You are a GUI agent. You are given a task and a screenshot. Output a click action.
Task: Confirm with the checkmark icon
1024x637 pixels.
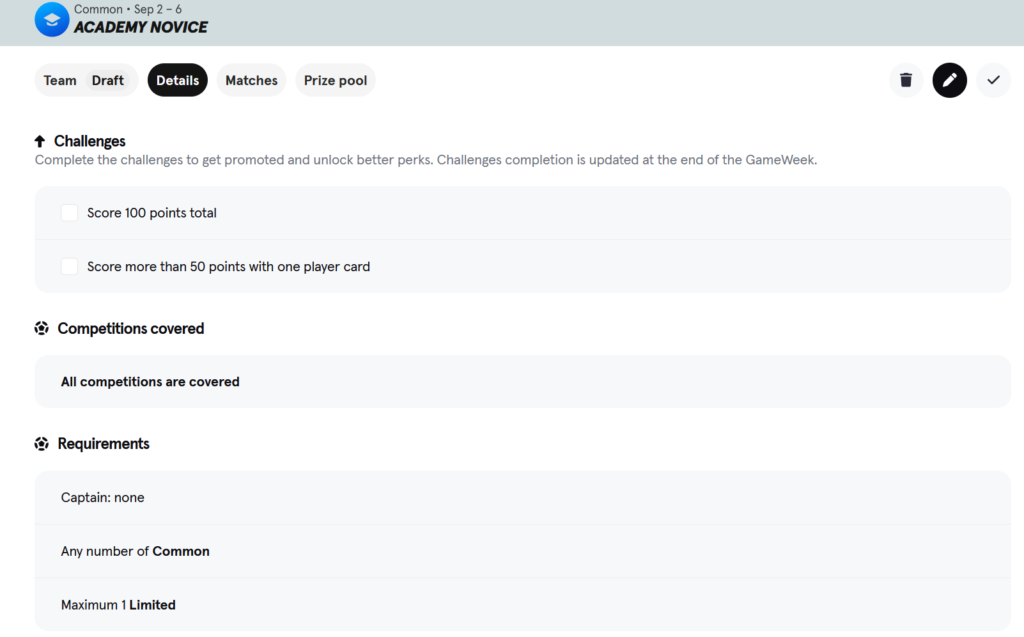pyautogui.click(x=993, y=80)
